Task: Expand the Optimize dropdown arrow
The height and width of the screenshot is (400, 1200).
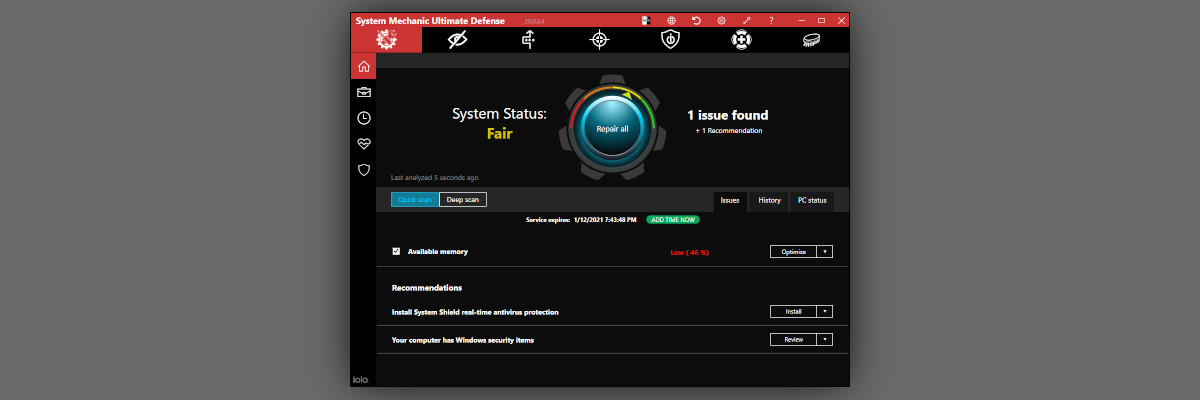Action: pyautogui.click(x=825, y=252)
